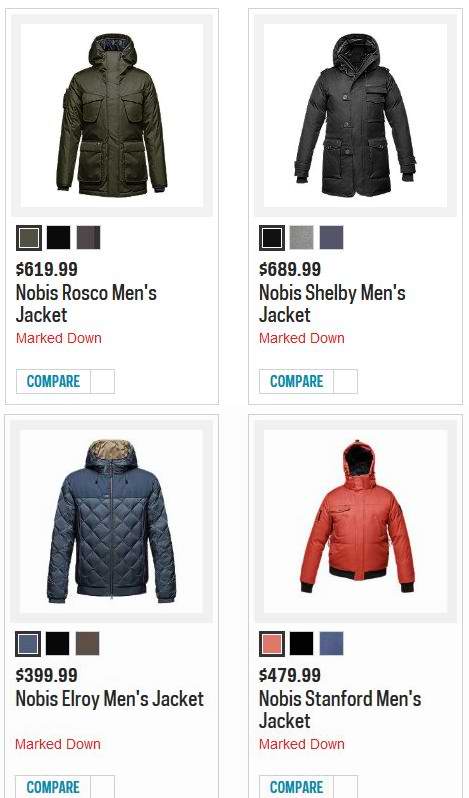Enable compare checkbox for Nobis Shelby jacket
The image size is (469, 798).
click(345, 381)
